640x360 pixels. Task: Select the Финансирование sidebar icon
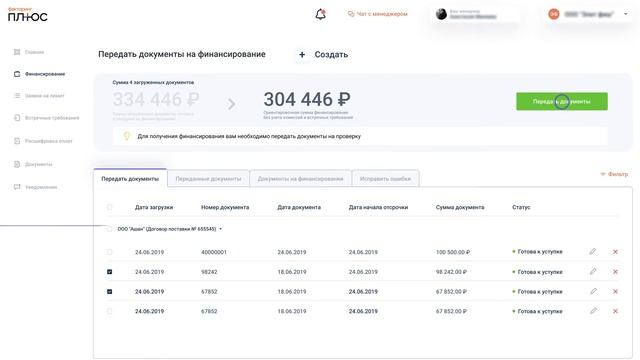[x=17, y=74]
